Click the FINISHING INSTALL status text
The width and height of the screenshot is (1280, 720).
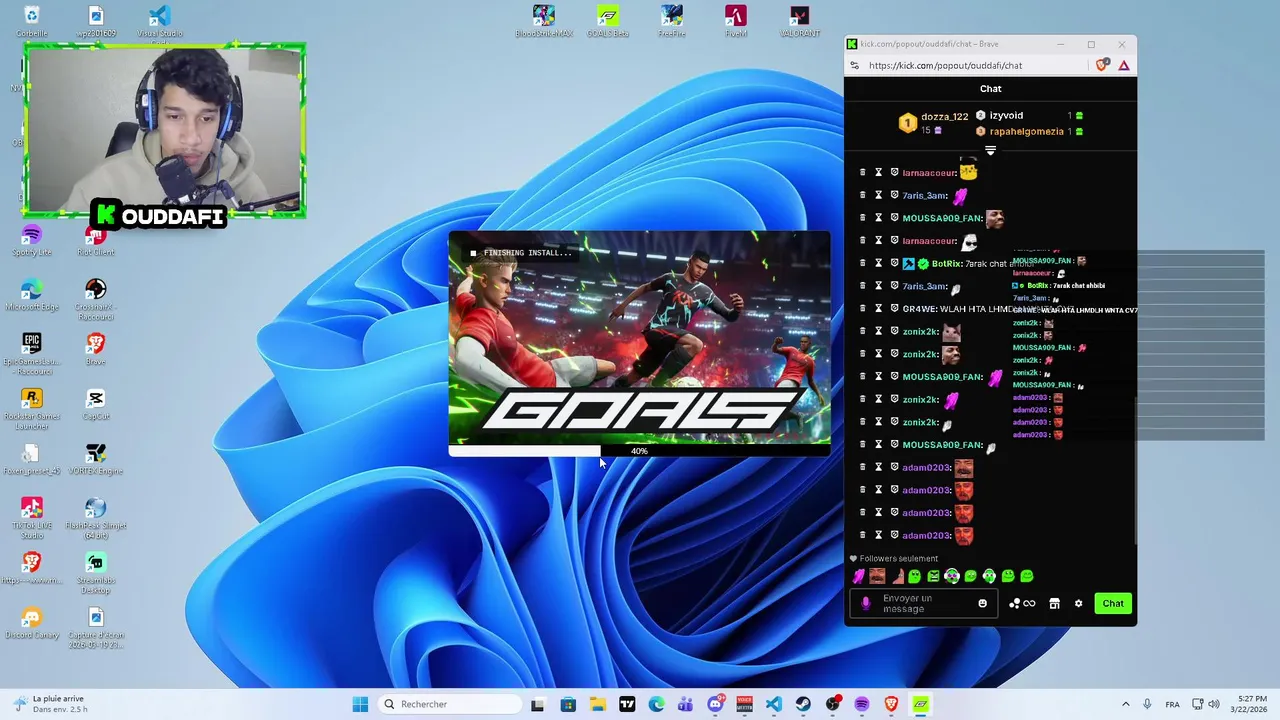[x=527, y=253]
